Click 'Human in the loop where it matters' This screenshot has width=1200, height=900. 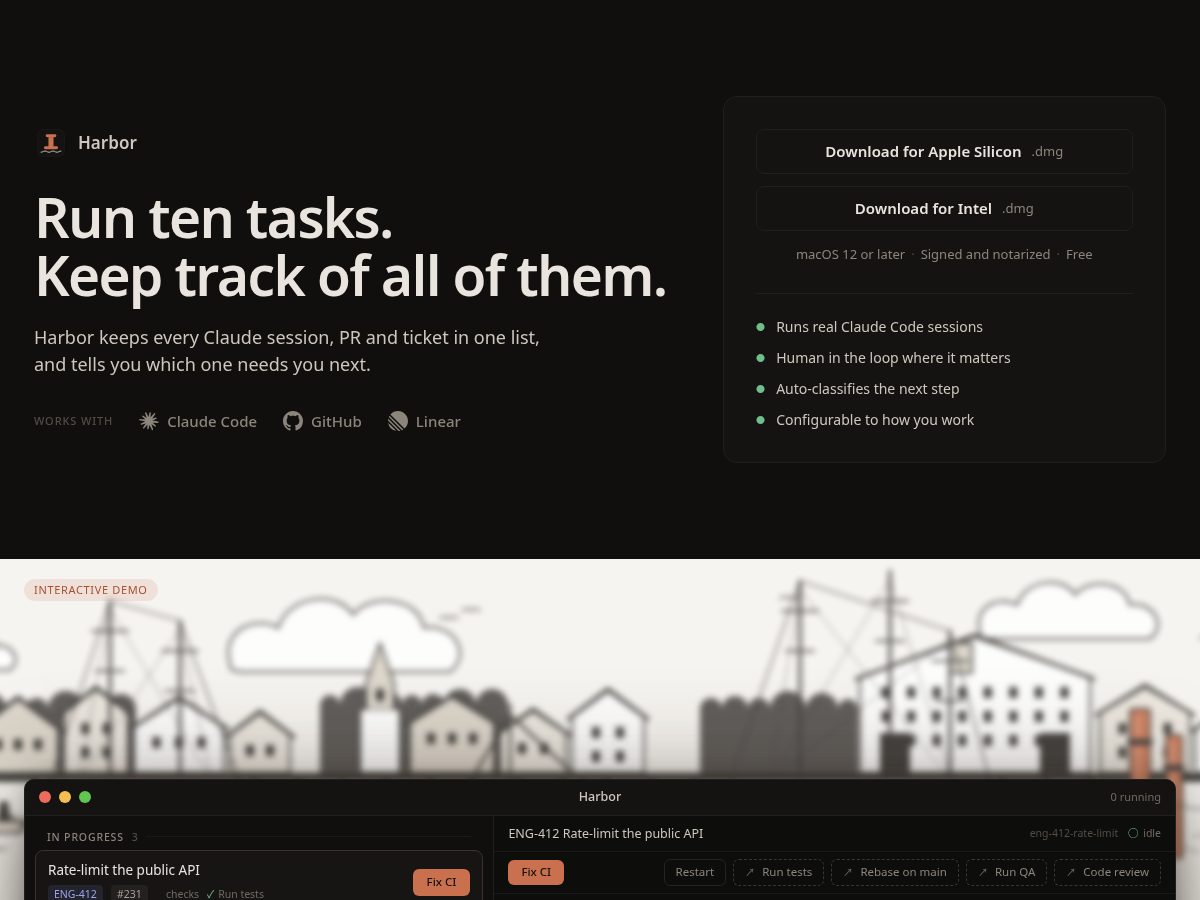[893, 358]
